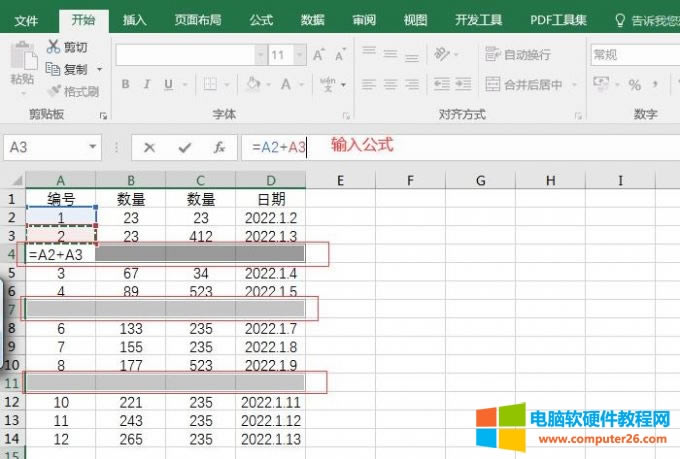This screenshot has width=680, height=459.
Task: Switch to the 审阅 tab
Action: click(364, 20)
